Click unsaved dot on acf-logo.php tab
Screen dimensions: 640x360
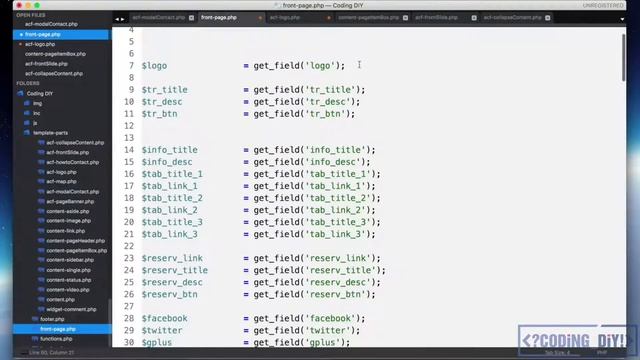[x=329, y=18]
